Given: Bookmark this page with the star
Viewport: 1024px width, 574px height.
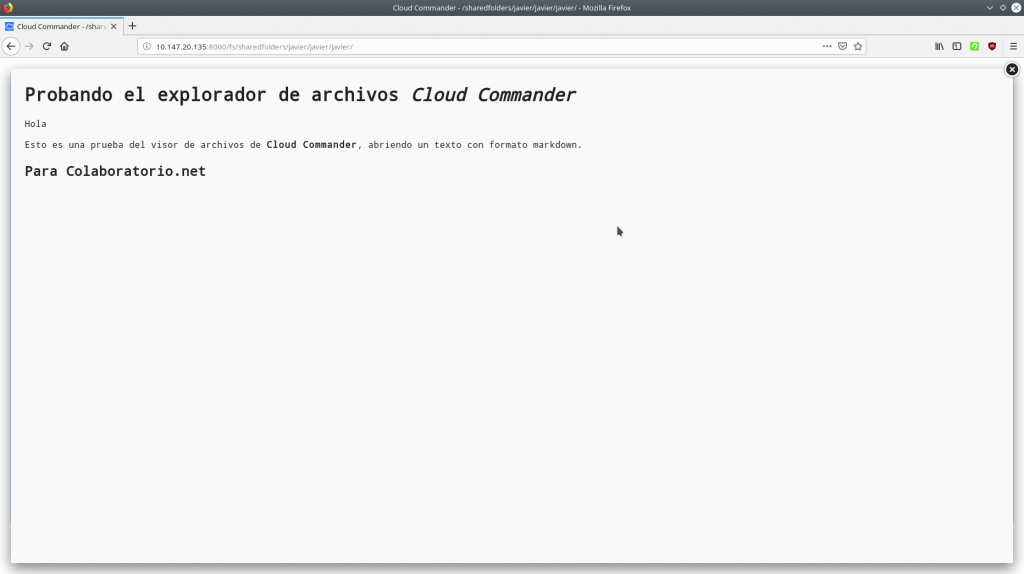Looking at the screenshot, I should (x=858, y=46).
